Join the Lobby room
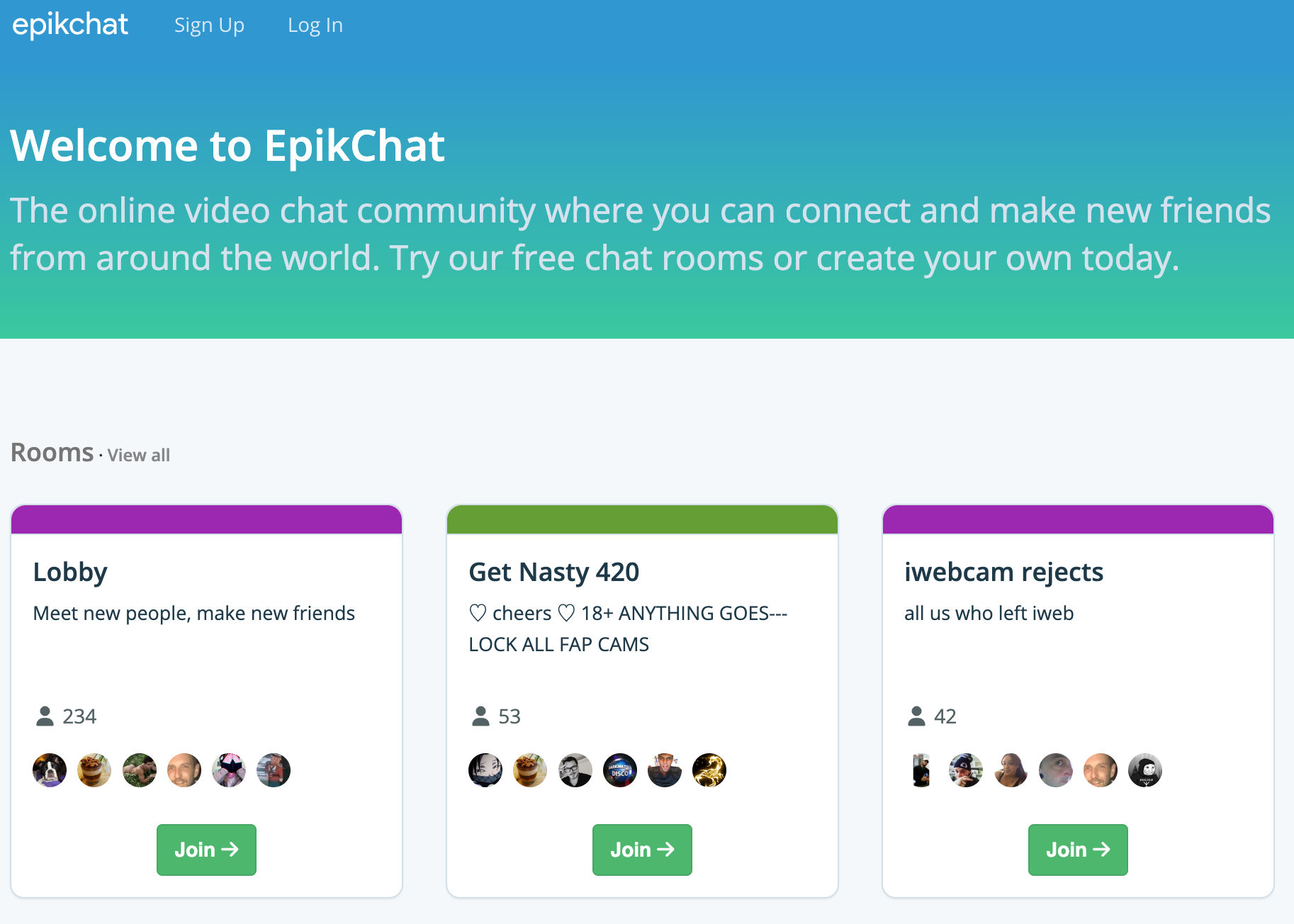The width and height of the screenshot is (1294, 924). tap(206, 850)
